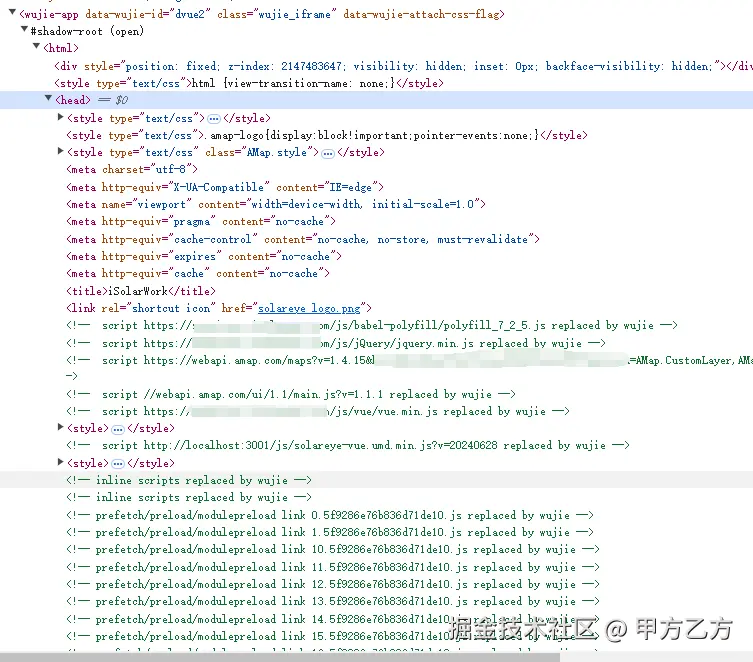Viewport: 753px width, 662px height.
Task: Click ellipsis in style below localhost script comment
Action: click(x=118, y=463)
